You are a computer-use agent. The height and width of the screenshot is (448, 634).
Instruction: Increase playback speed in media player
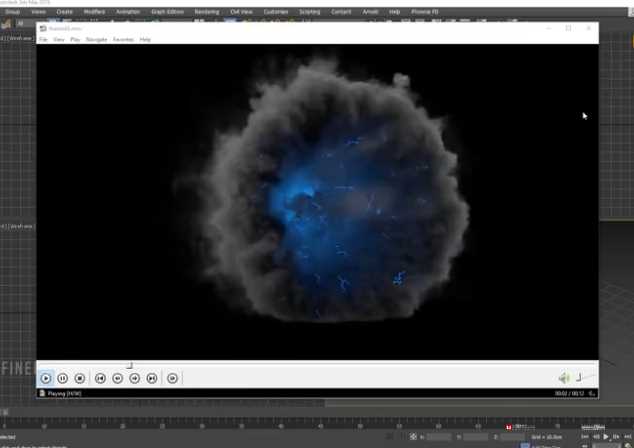[x=135, y=378]
